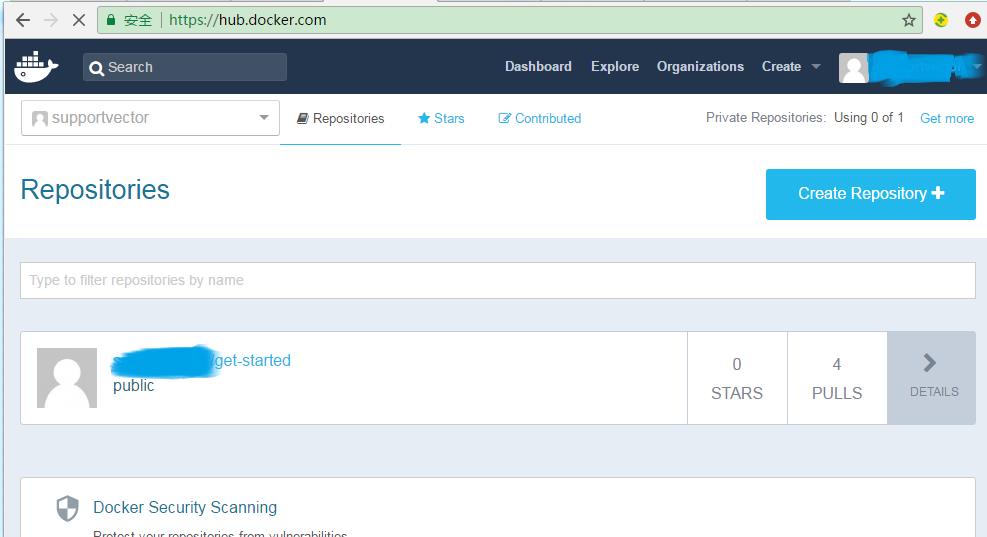Click 'Using 0 of 1' text
The height and width of the screenshot is (537, 987).
point(869,118)
